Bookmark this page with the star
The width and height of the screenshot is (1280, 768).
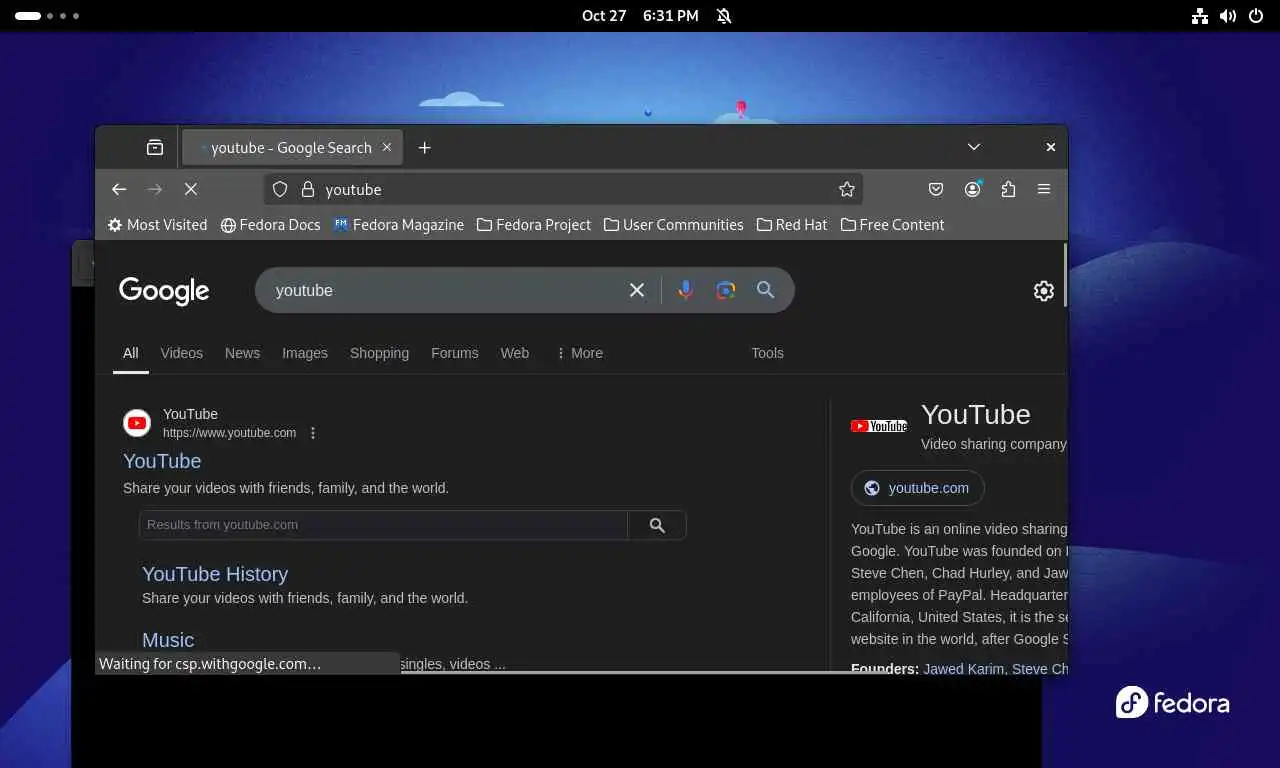847,189
